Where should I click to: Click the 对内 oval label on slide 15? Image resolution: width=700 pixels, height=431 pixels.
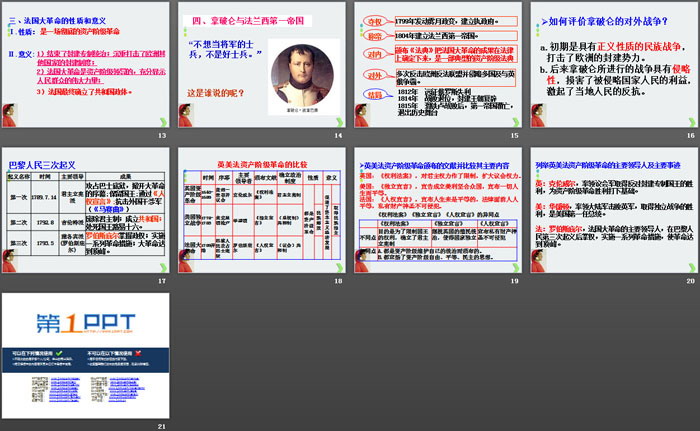[375, 54]
